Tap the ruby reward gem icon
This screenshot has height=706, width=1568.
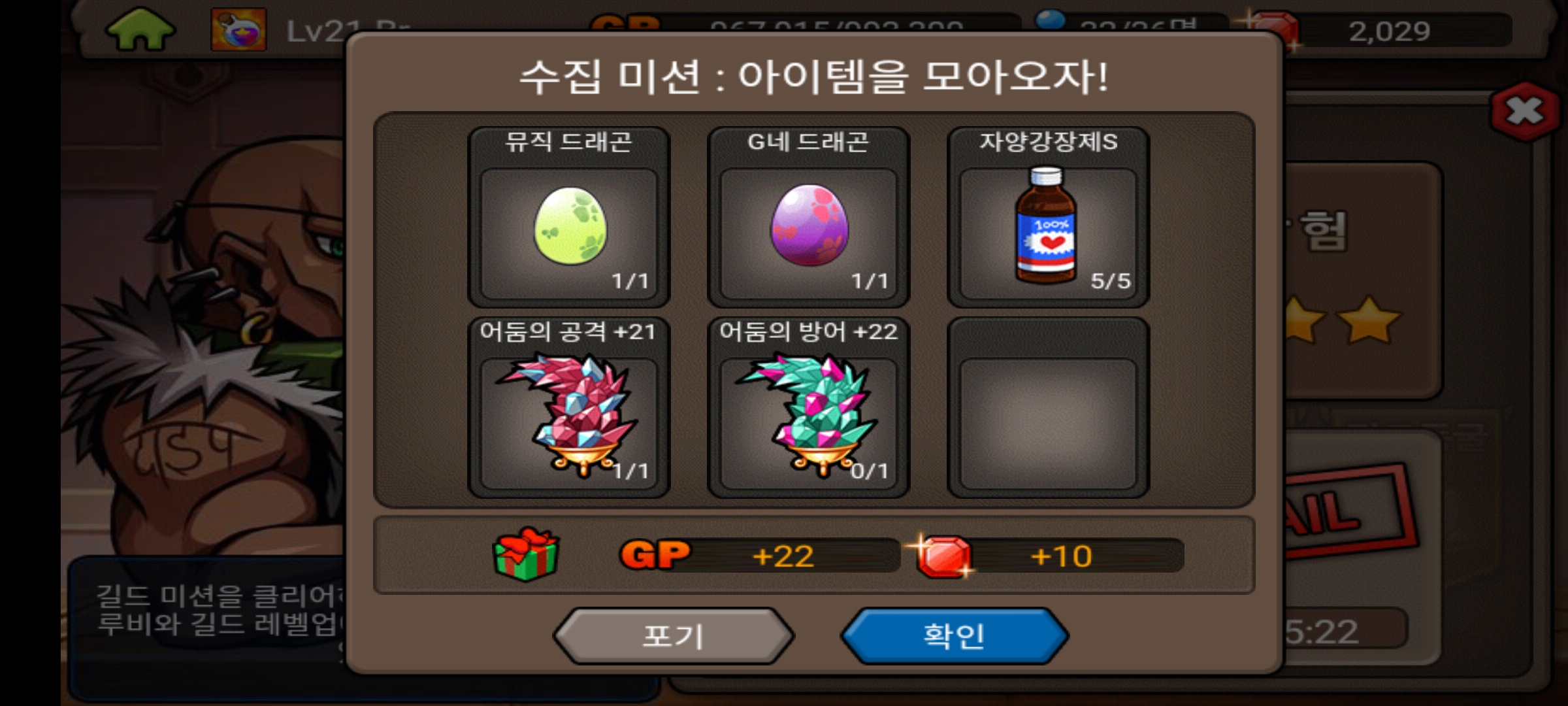(x=941, y=556)
